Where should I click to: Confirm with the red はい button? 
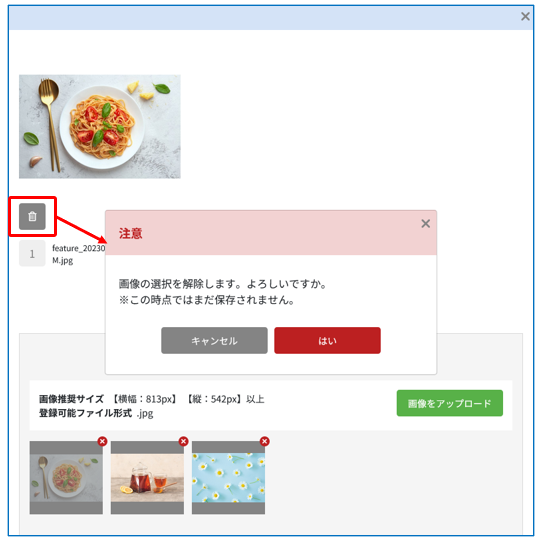point(327,341)
